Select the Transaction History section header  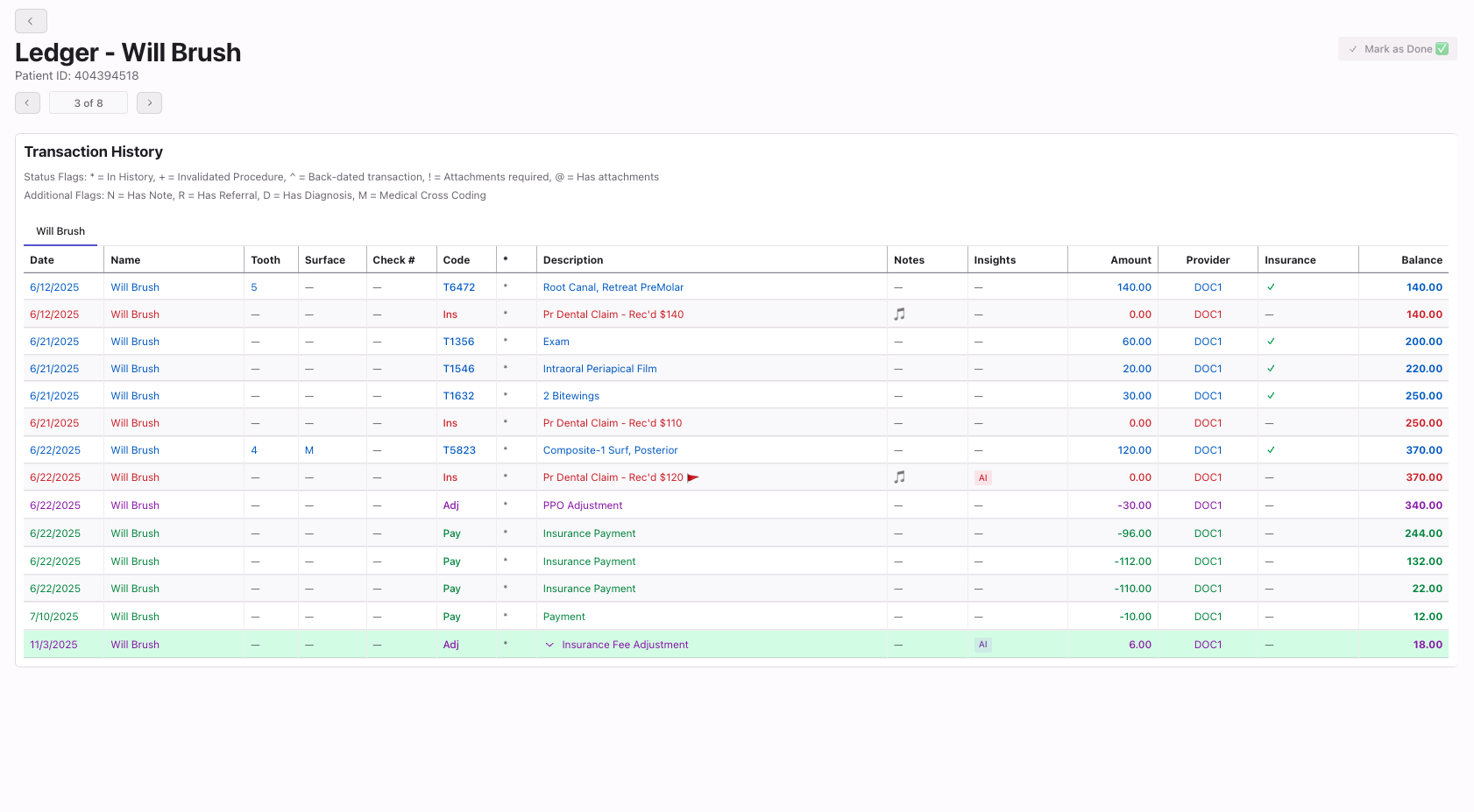tap(93, 152)
